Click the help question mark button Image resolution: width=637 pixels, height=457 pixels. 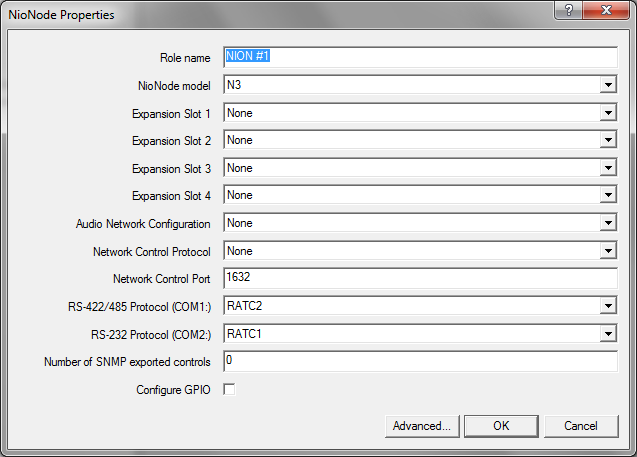568,10
